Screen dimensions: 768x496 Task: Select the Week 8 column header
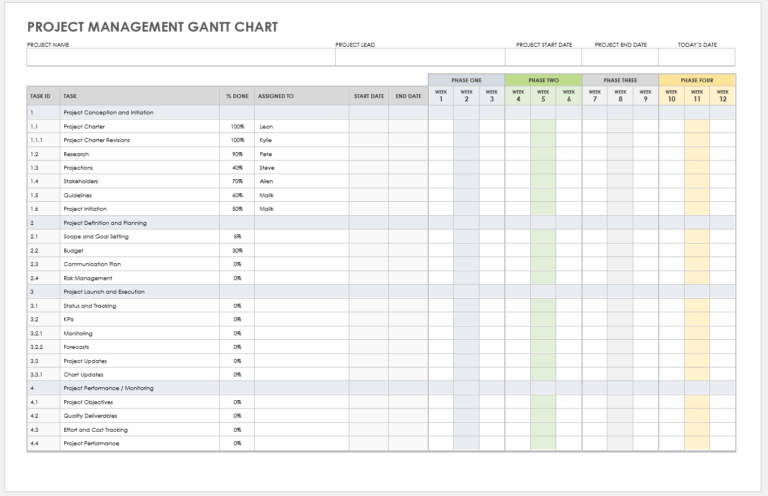click(x=620, y=95)
